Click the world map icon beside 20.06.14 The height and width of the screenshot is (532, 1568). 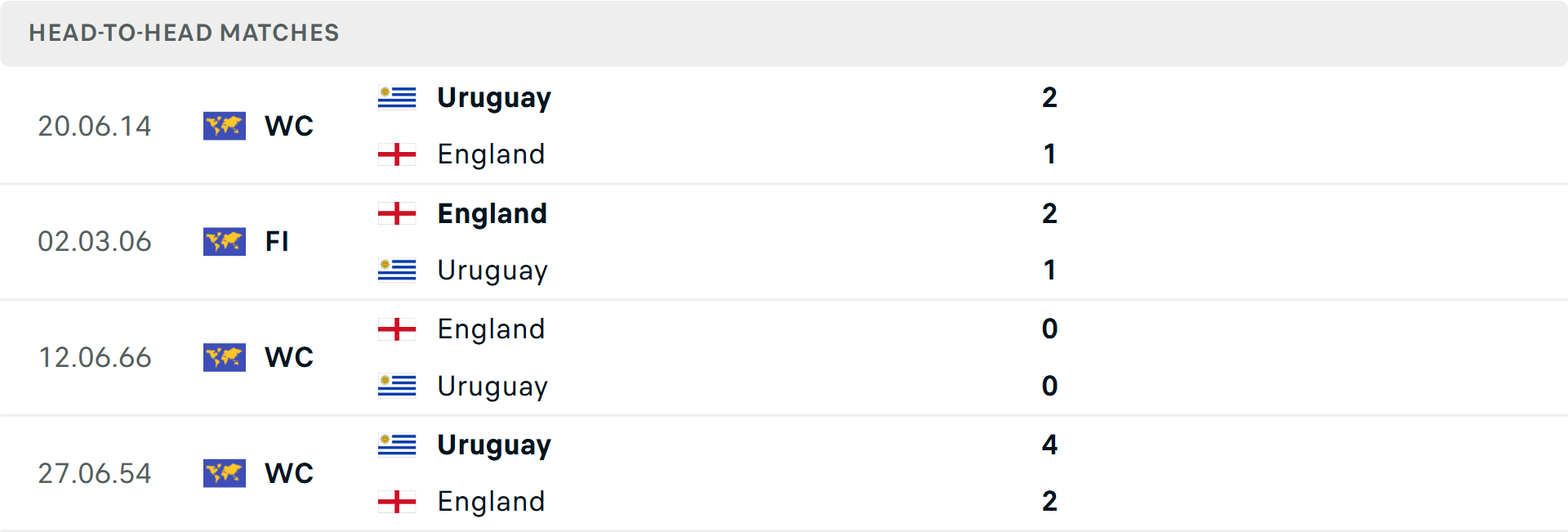225,126
